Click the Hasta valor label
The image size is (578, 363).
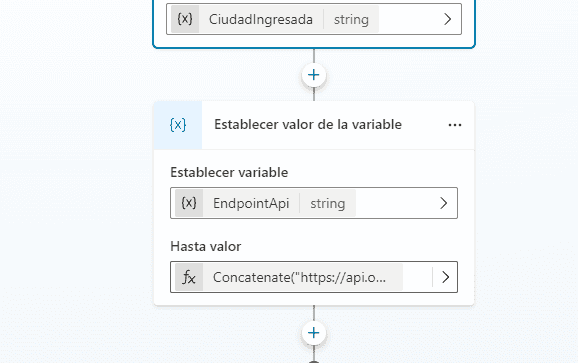coord(206,246)
